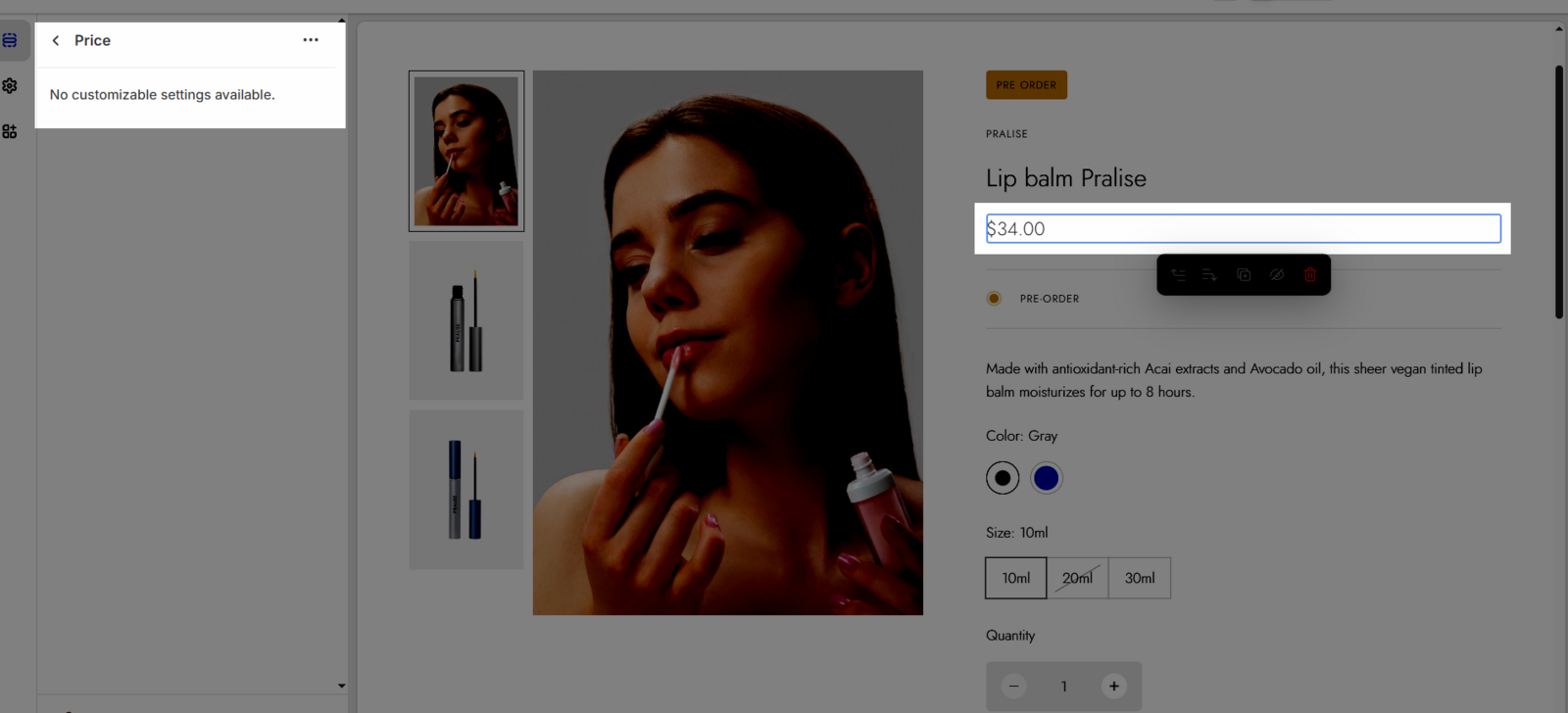Go back from the Price panel
The image size is (1568, 713).
[56, 40]
